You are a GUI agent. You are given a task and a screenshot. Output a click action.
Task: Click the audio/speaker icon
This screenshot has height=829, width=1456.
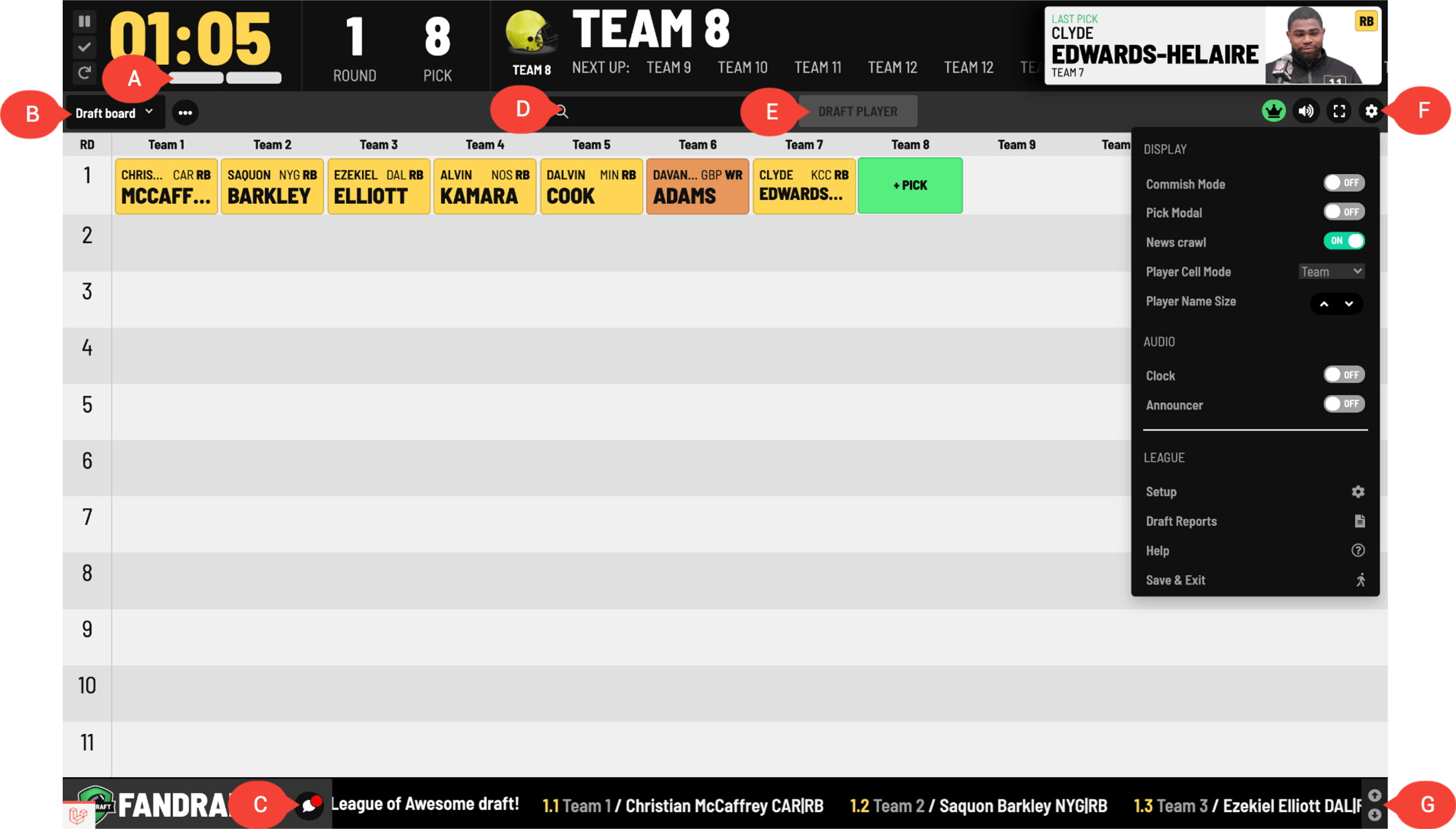1307,110
